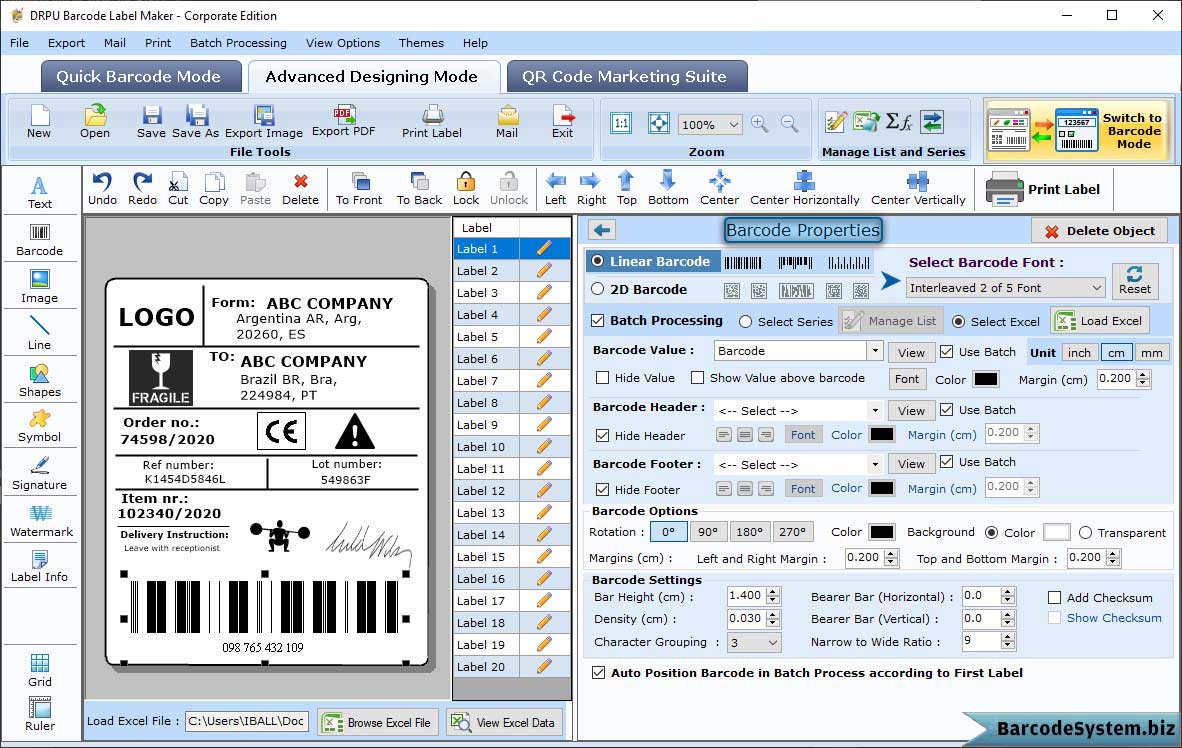This screenshot has width=1182, height=748.
Task: Enable the Add Checksum checkbox
Action: (1055, 598)
